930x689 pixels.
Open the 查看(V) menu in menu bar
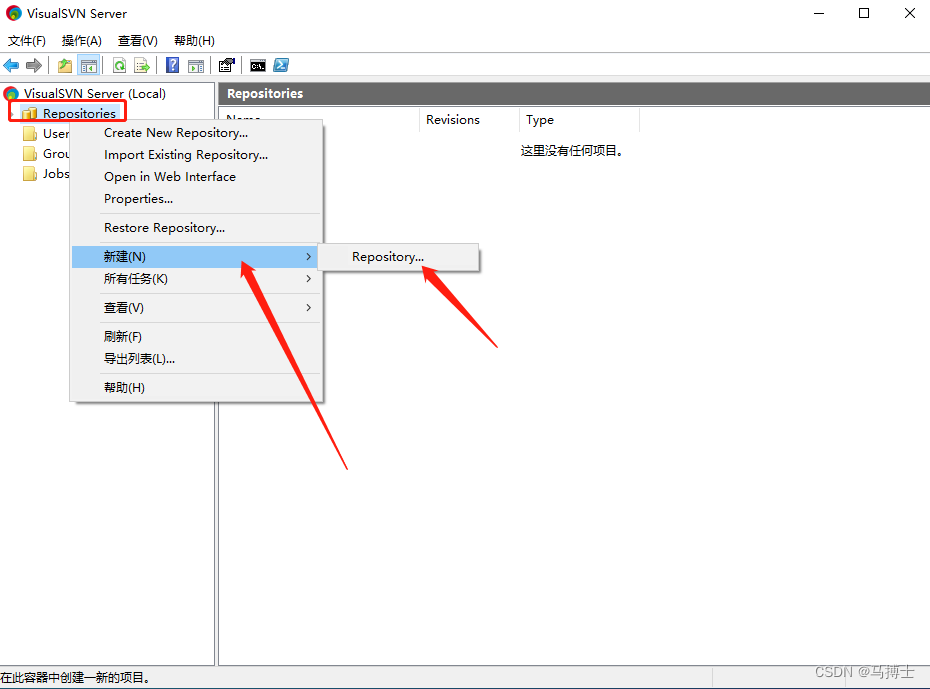click(x=138, y=40)
